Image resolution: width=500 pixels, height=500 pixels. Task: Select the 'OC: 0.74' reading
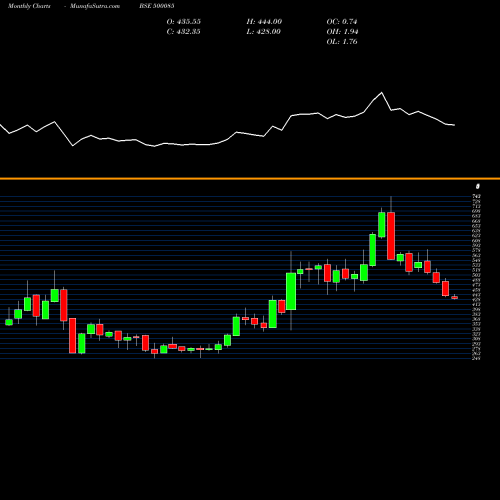click(342, 22)
